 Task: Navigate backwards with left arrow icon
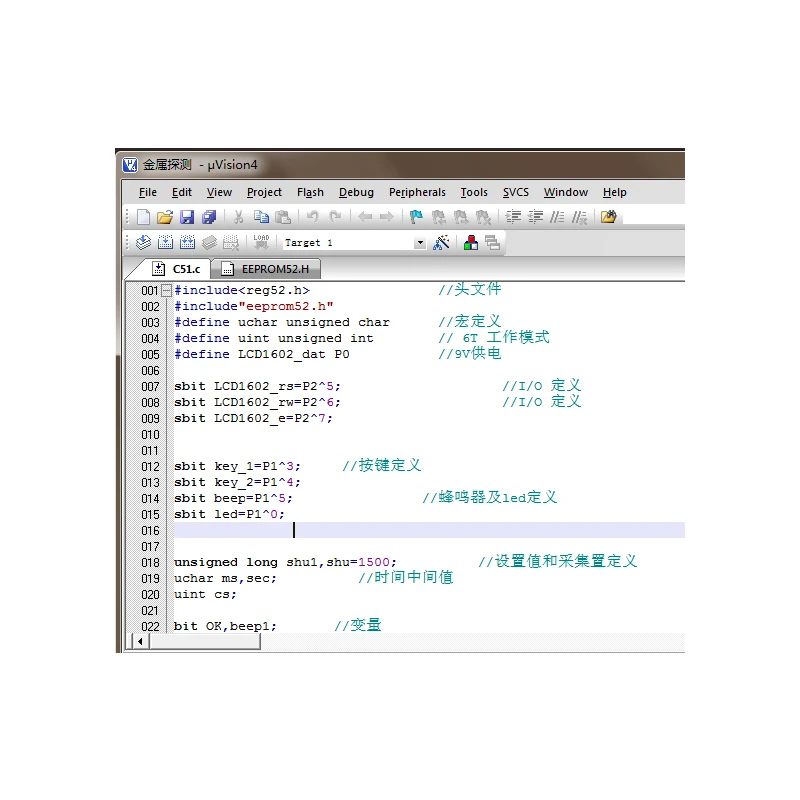(365, 217)
